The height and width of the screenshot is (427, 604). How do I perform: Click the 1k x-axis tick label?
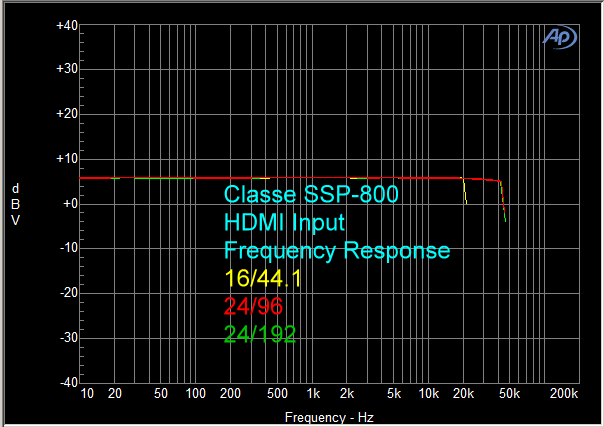tap(313, 396)
